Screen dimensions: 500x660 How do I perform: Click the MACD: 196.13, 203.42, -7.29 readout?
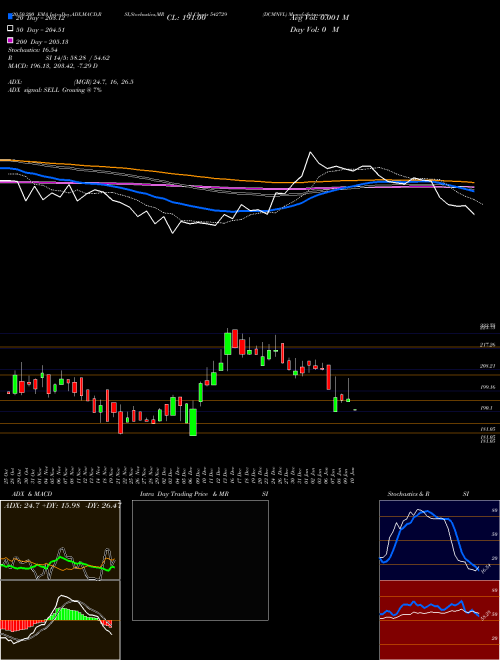[x=53, y=66]
